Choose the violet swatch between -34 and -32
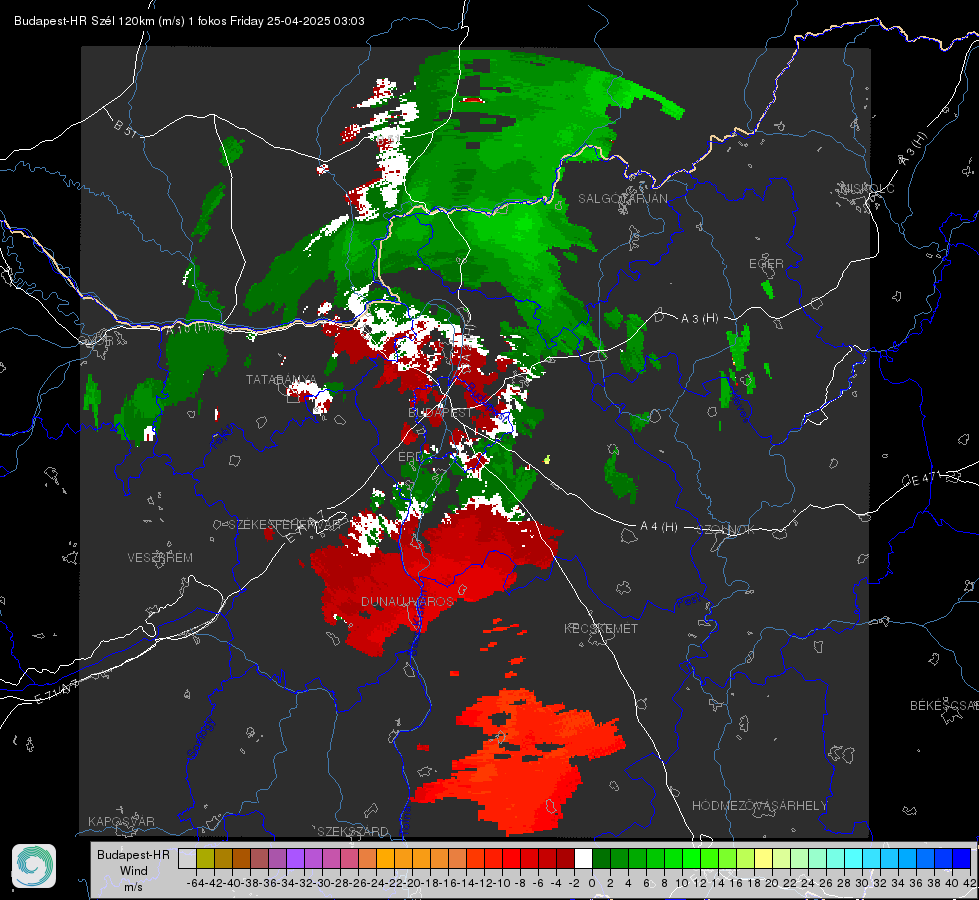The width and height of the screenshot is (979, 900). tap(295, 859)
